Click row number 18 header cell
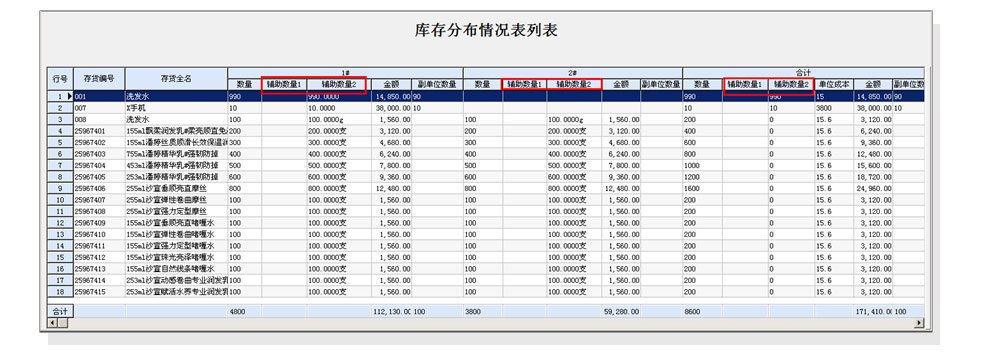Image resolution: width=1000 pixels, height=362 pixels. [x=61, y=291]
